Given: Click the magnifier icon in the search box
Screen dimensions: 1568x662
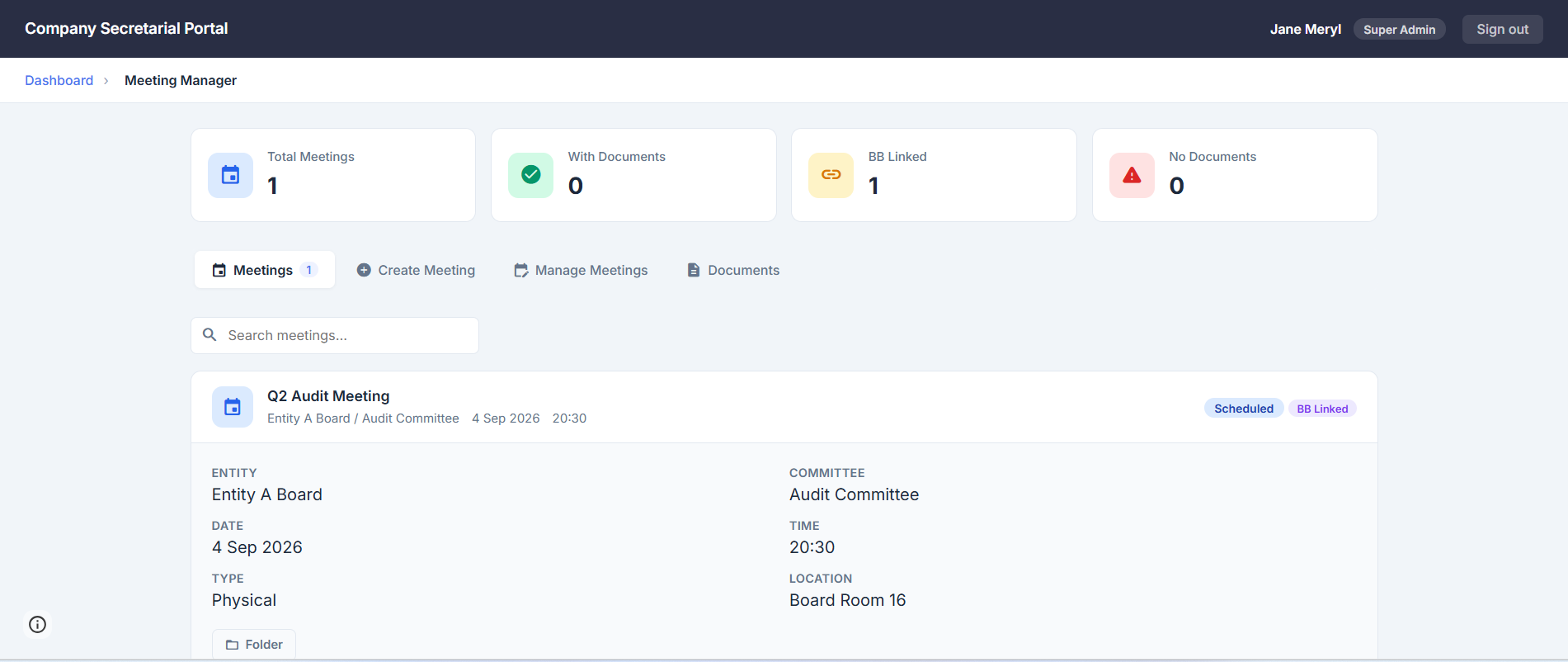Looking at the screenshot, I should 210,334.
